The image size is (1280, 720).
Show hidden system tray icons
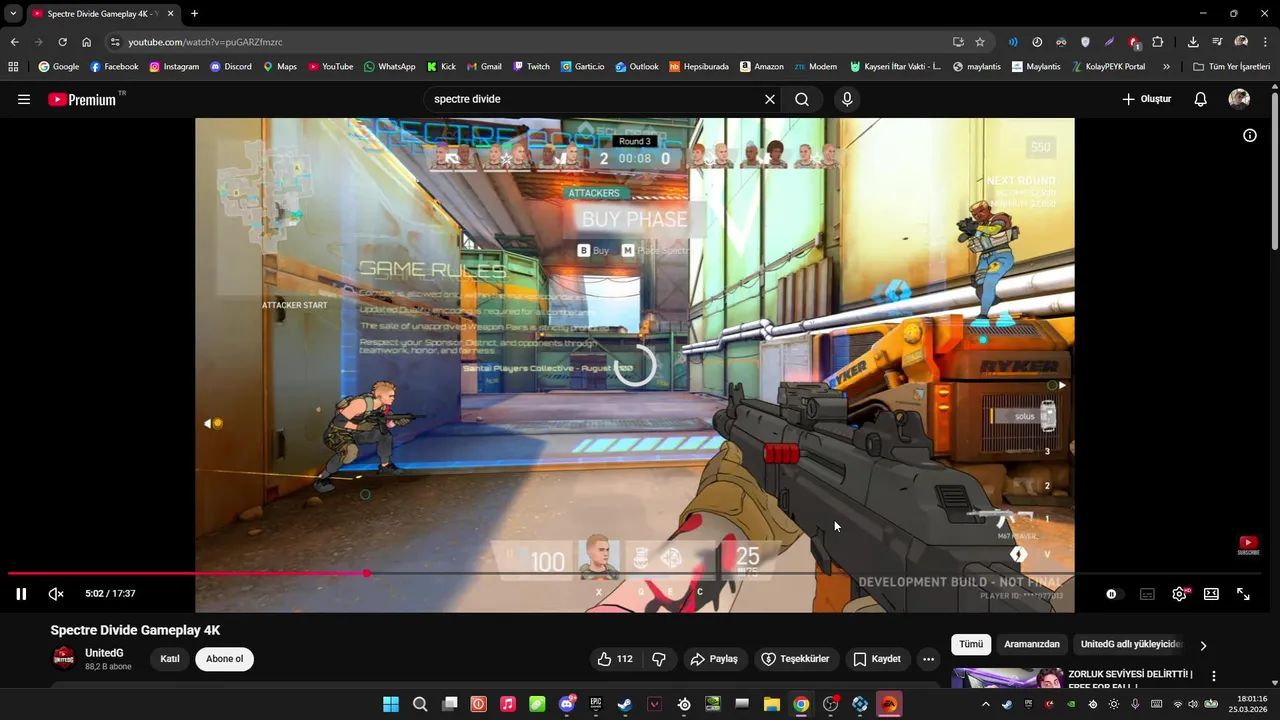point(985,704)
